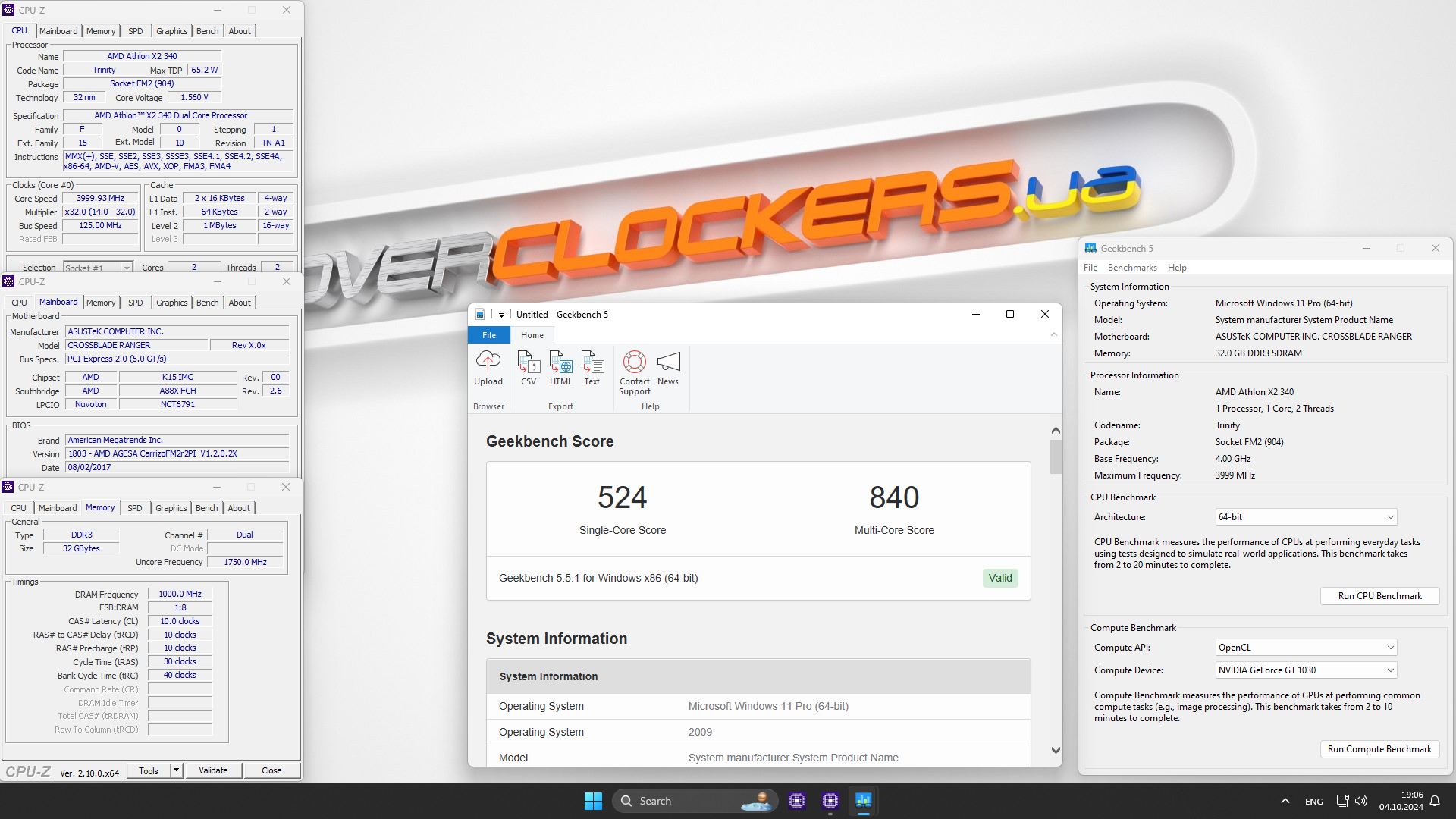Click the AMD Athlon X2 340 name in Geekbench 5

[1254, 392]
